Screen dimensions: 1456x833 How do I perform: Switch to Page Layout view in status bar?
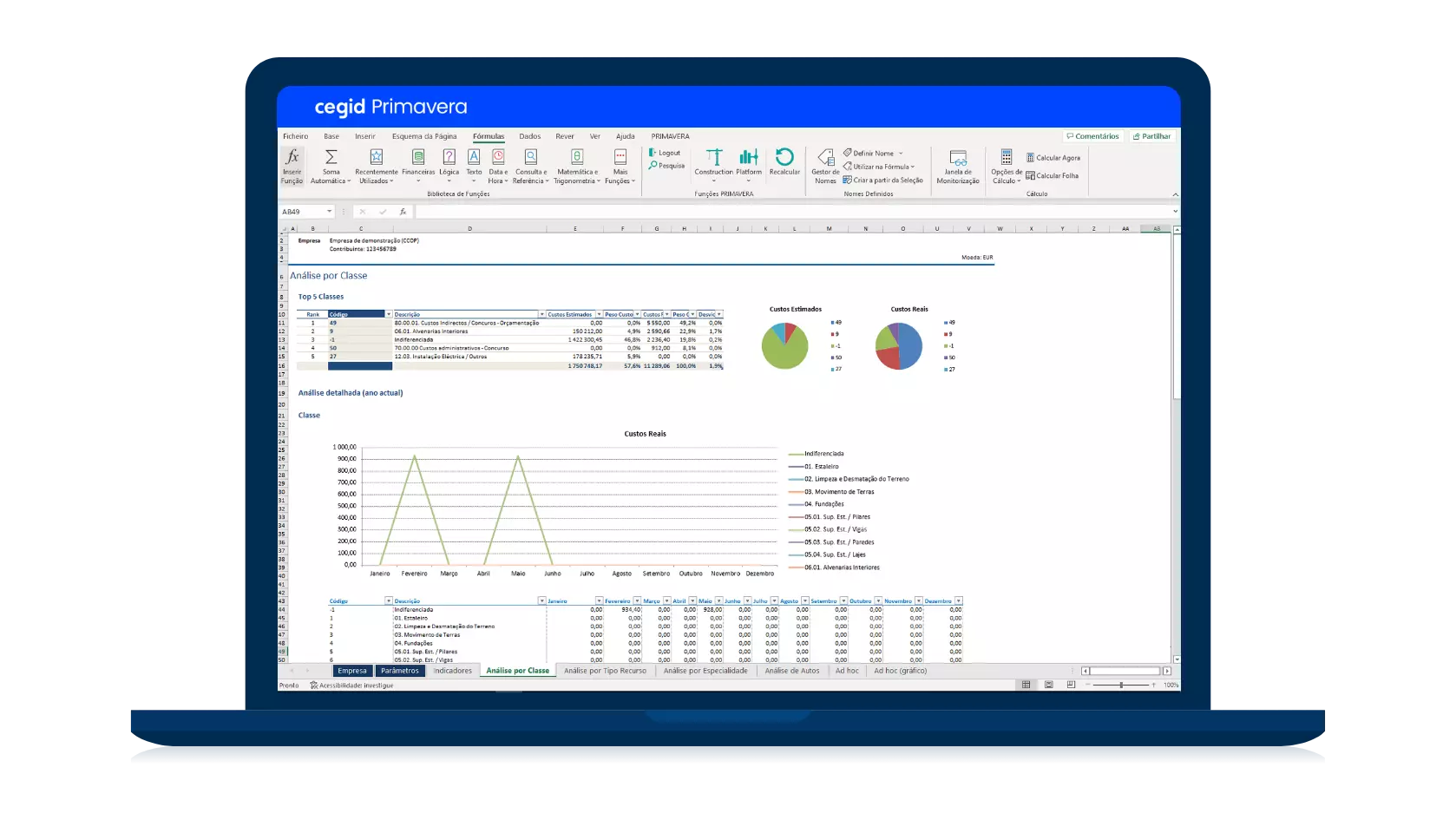pos(1048,685)
